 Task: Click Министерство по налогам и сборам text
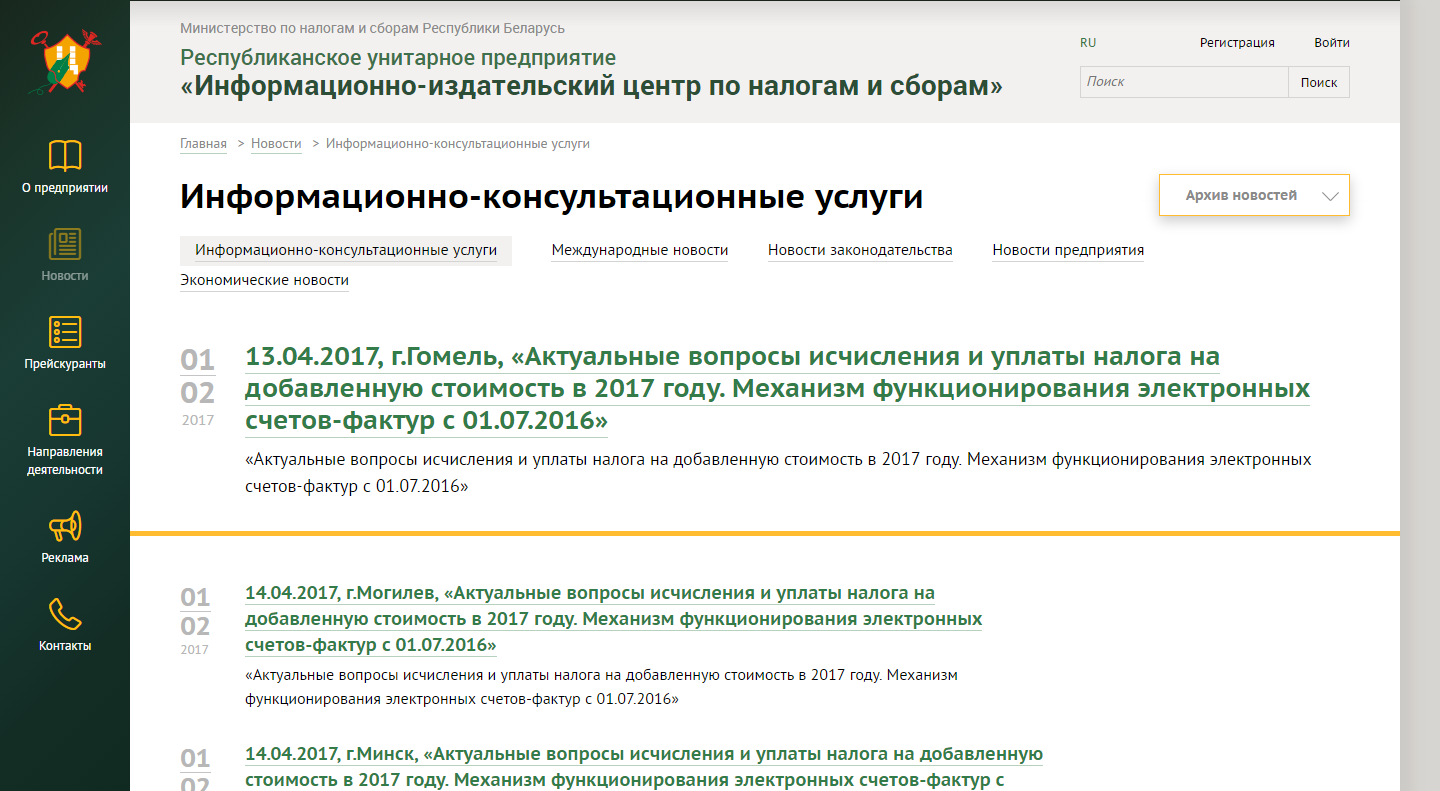pyautogui.click(x=372, y=29)
